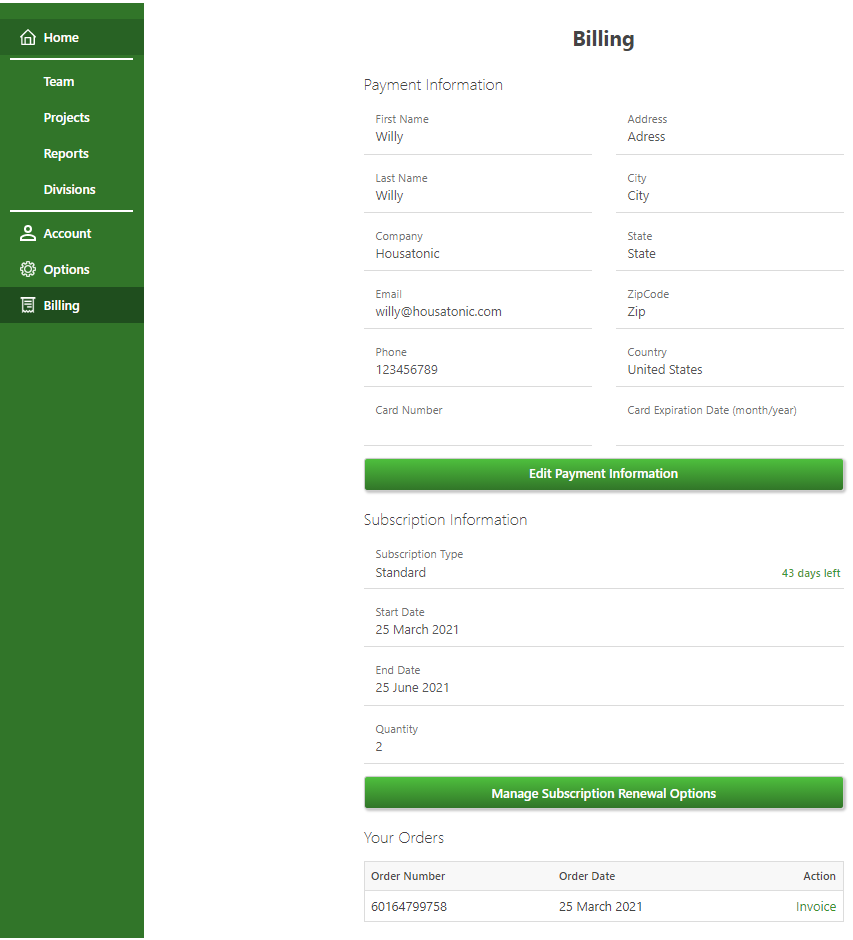Open Options via the gear icon

point(27,269)
